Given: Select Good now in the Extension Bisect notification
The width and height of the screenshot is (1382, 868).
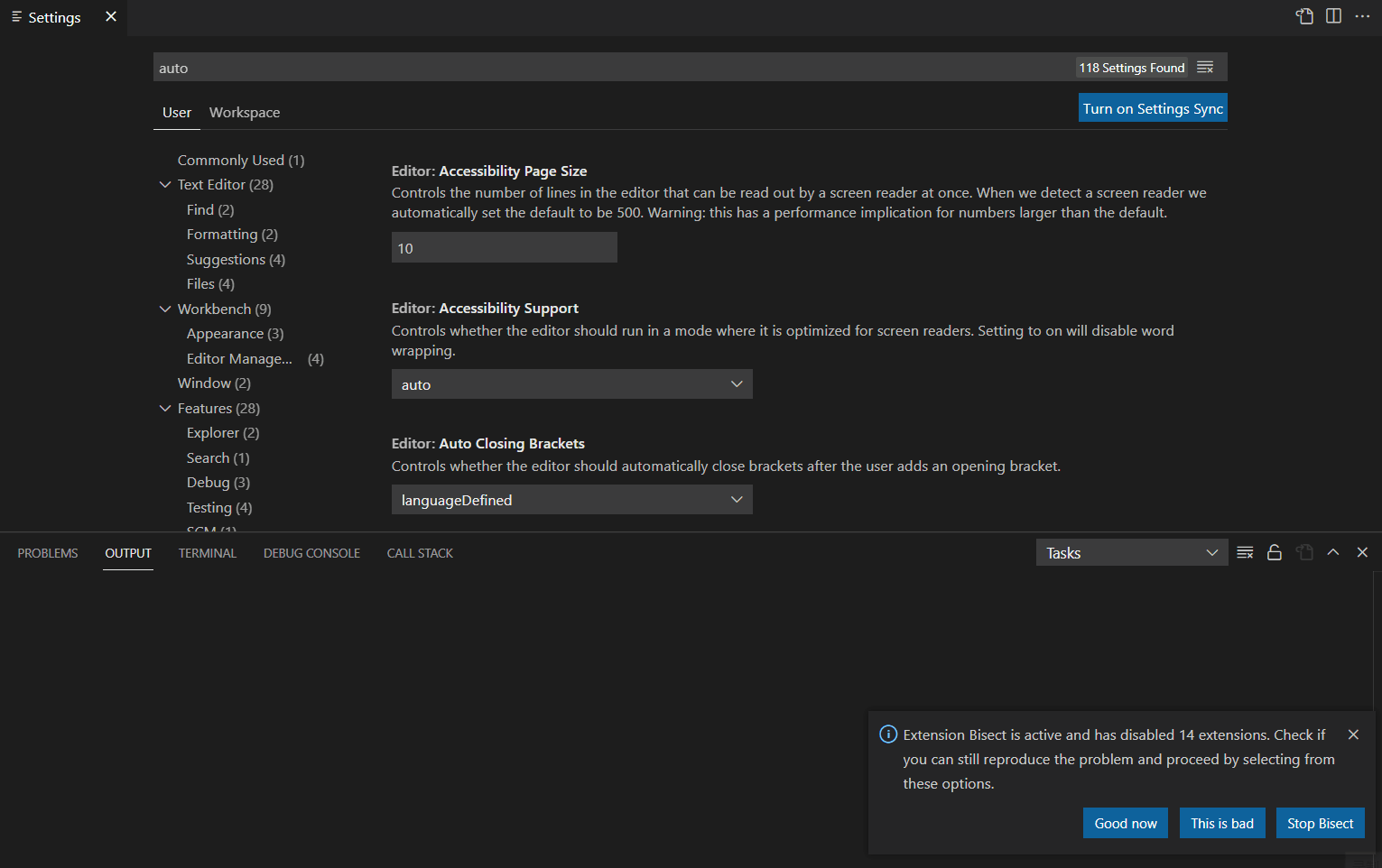Looking at the screenshot, I should (1125, 823).
